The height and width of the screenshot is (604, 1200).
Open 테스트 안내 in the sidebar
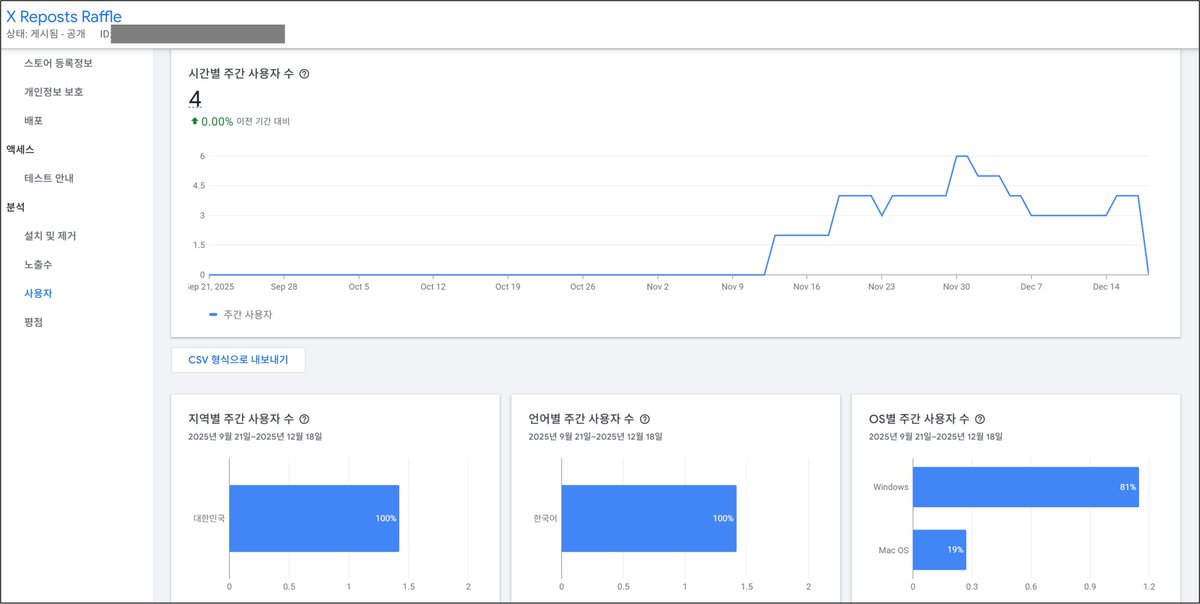tap(49, 178)
